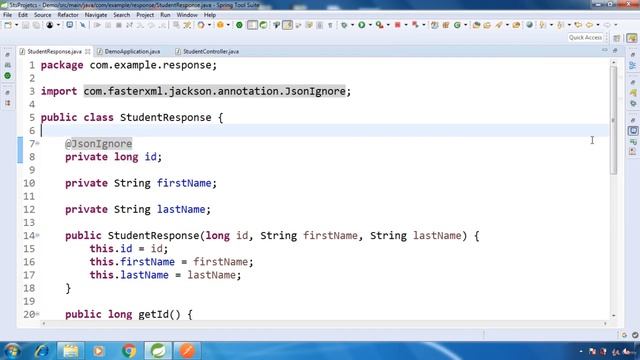
Task: Open the Forward history dropdown arrow
Action: coord(616,25)
